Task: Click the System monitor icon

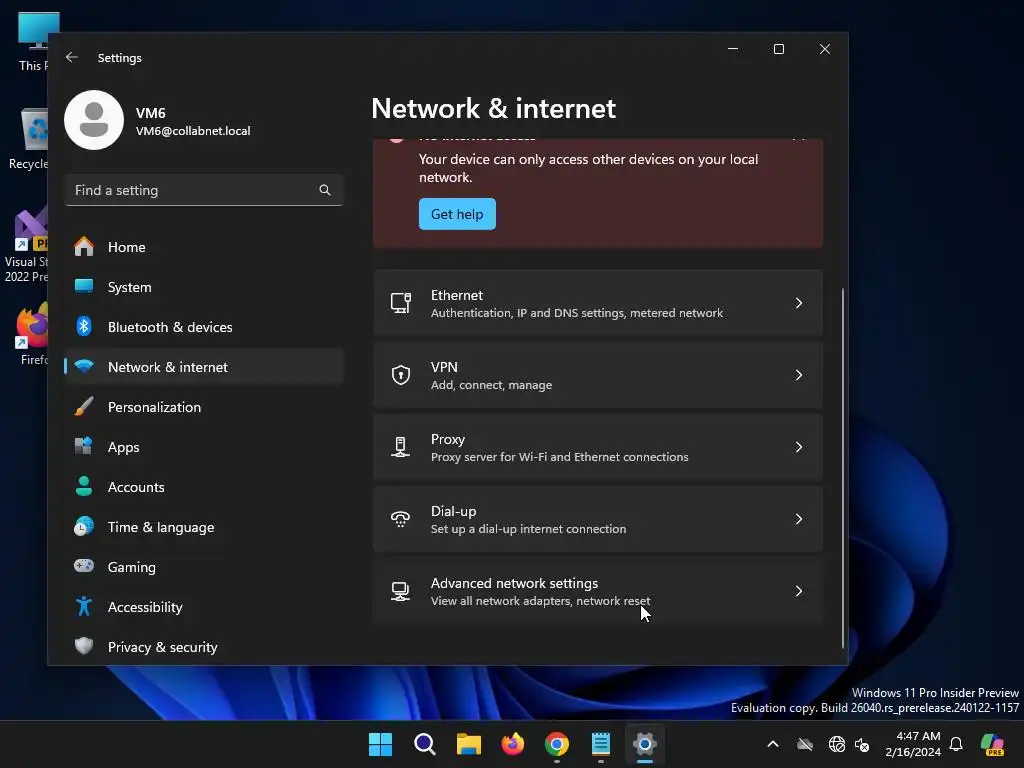Action: coord(84,287)
